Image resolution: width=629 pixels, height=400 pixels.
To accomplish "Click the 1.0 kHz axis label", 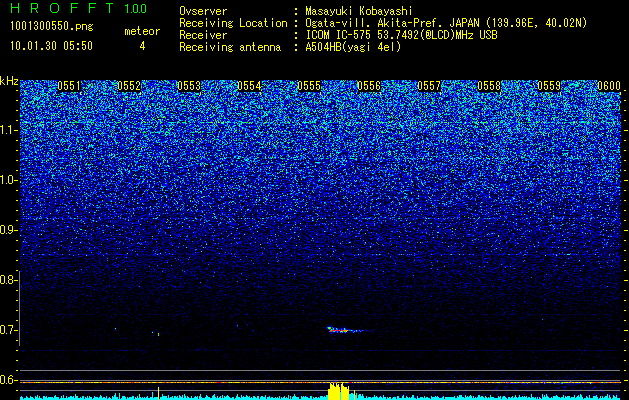I will 8,180.
